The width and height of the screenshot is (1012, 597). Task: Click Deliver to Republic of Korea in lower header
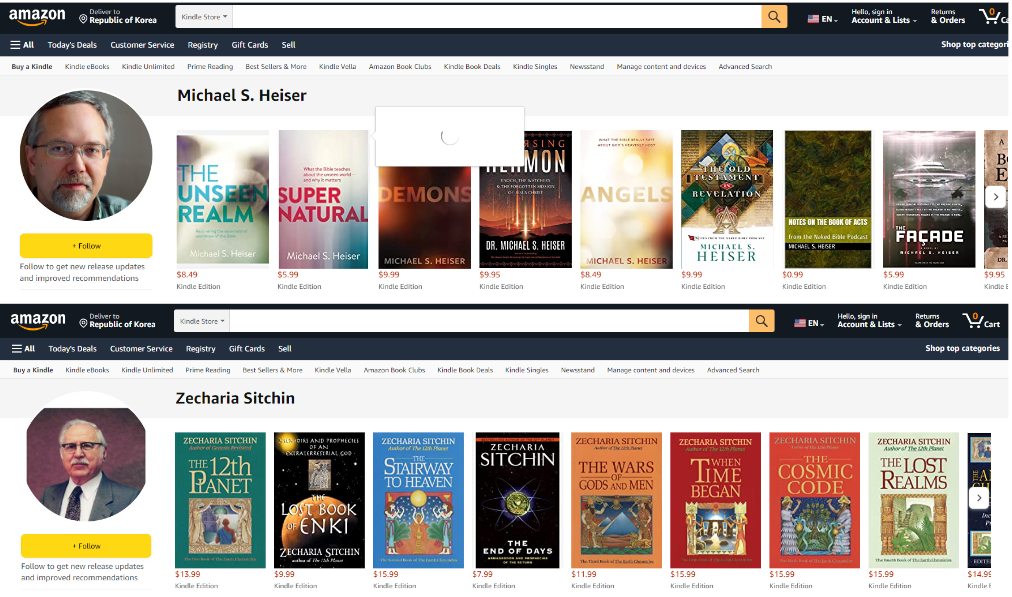click(117, 321)
